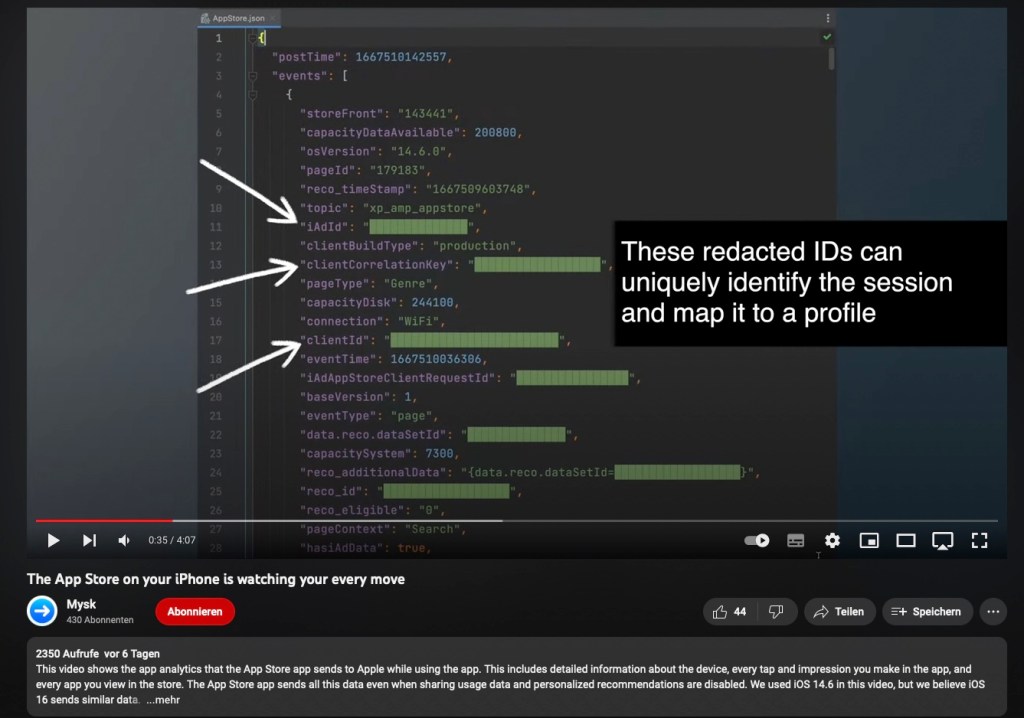Image resolution: width=1024 pixels, height=718 pixels.
Task: Toggle the autoplay switch
Action: tap(758, 540)
